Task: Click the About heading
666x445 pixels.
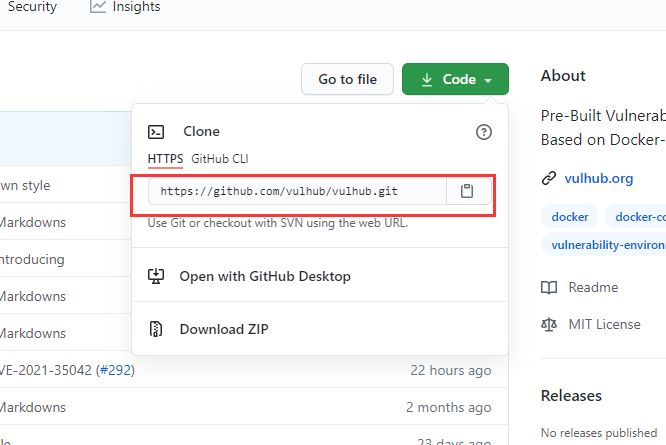Action: [563, 76]
